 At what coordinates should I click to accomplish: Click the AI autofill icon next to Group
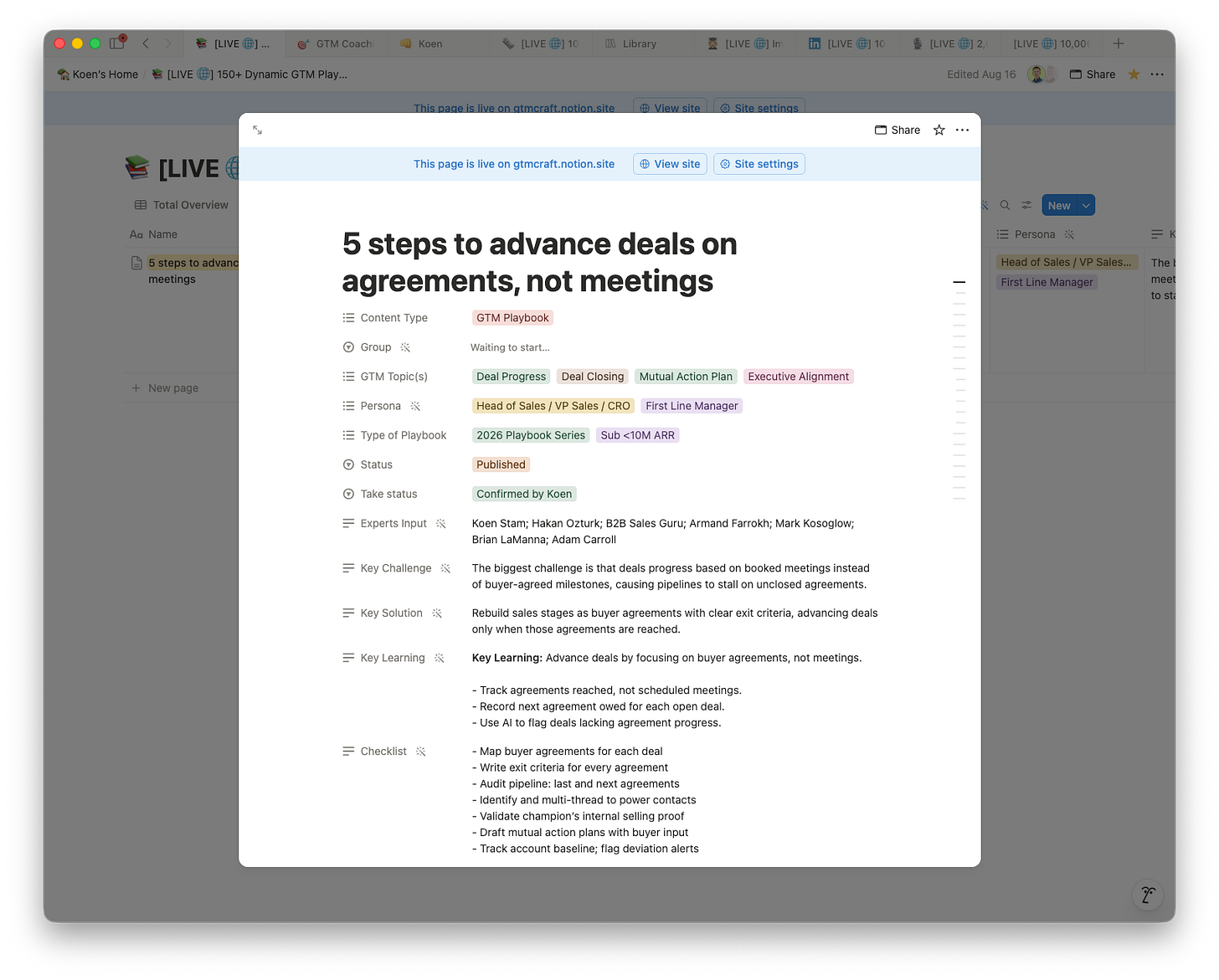pos(405,347)
